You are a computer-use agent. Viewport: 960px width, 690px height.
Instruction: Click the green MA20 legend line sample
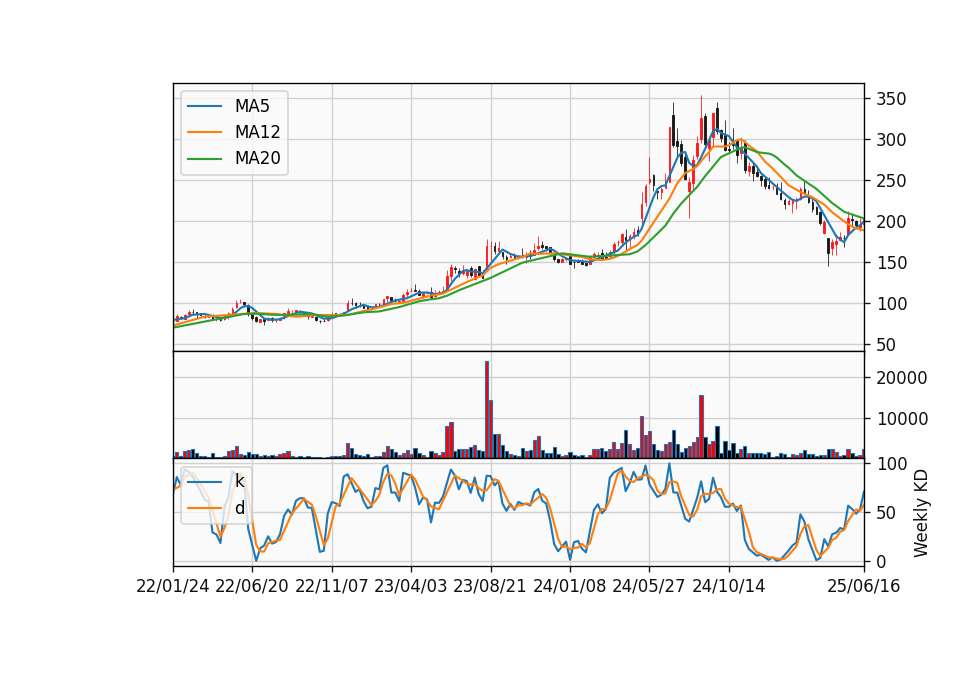coord(204,159)
